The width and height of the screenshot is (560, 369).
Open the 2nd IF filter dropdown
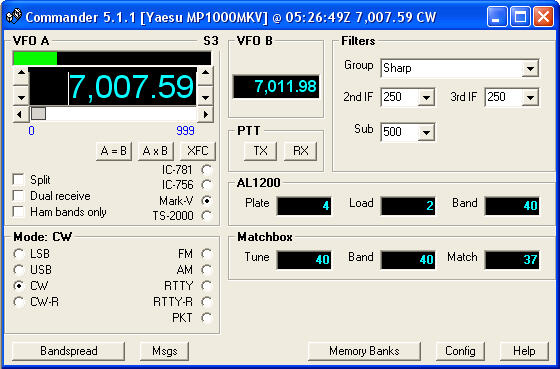coord(408,97)
